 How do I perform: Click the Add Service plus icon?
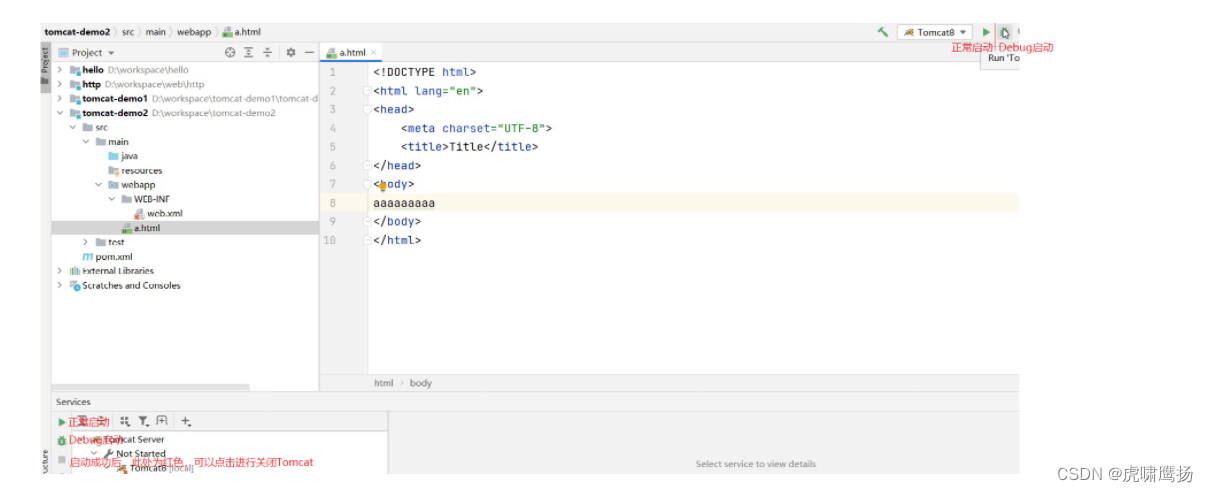(x=186, y=422)
